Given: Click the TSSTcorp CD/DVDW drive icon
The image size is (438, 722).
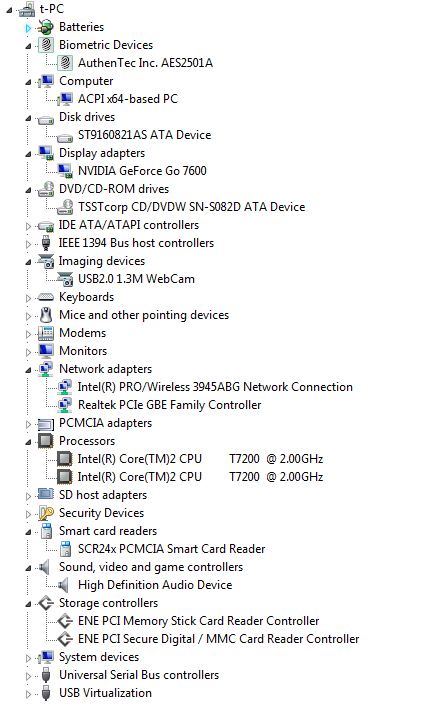Looking at the screenshot, I should pos(65,207).
